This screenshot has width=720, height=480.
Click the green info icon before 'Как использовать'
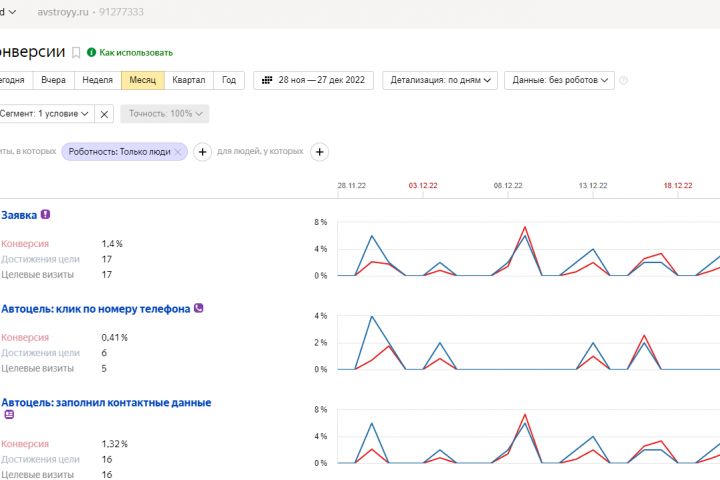(92, 52)
